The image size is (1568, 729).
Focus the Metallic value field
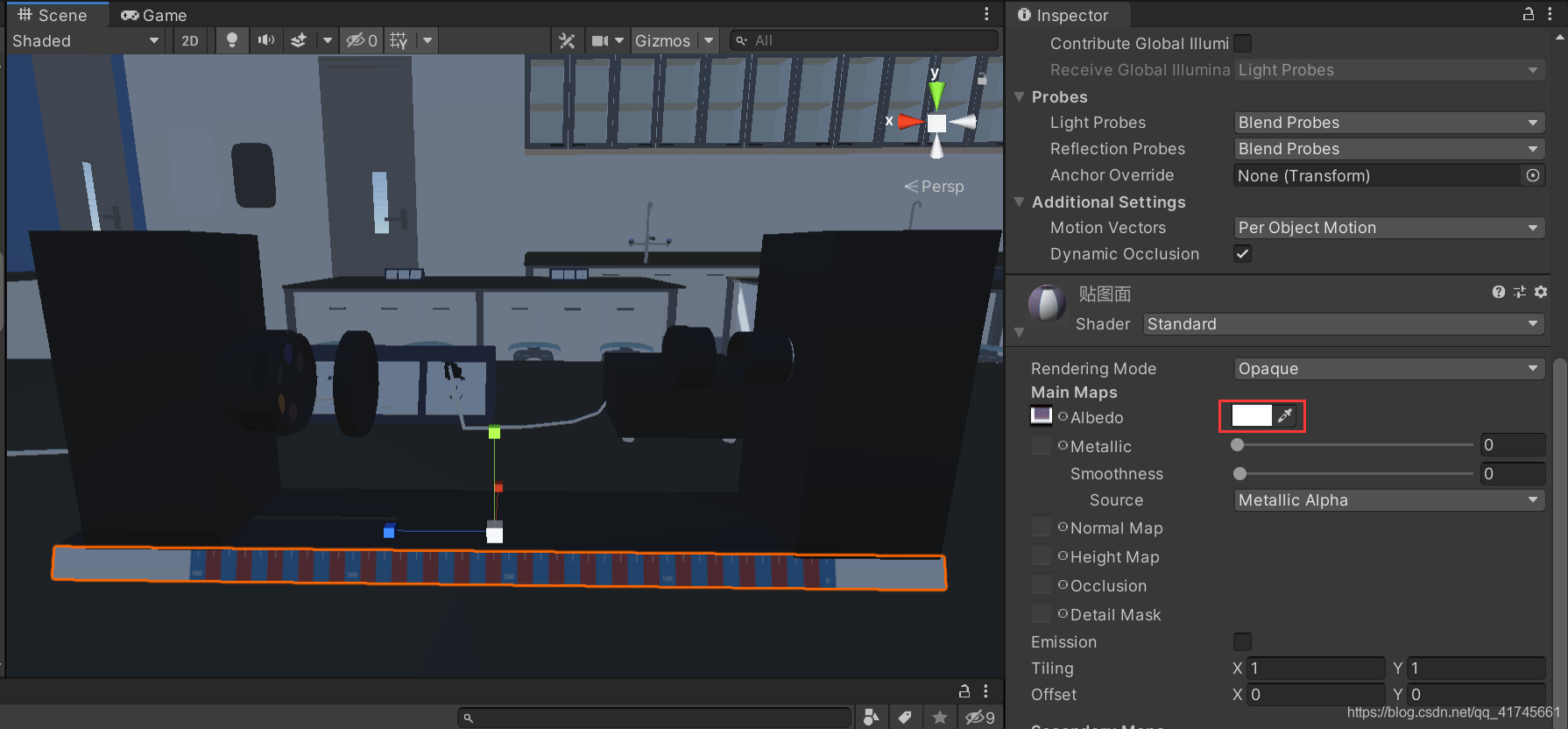pyautogui.click(x=1513, y=445)
